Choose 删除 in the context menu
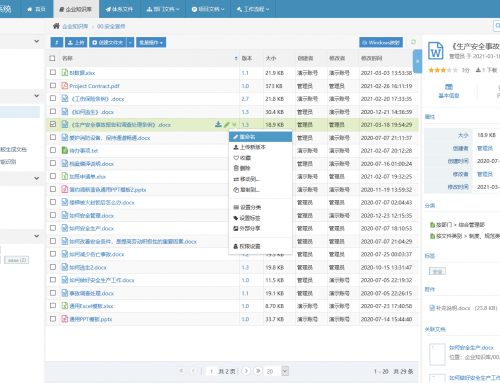This screenshot has height=383, width=500. 260,168
